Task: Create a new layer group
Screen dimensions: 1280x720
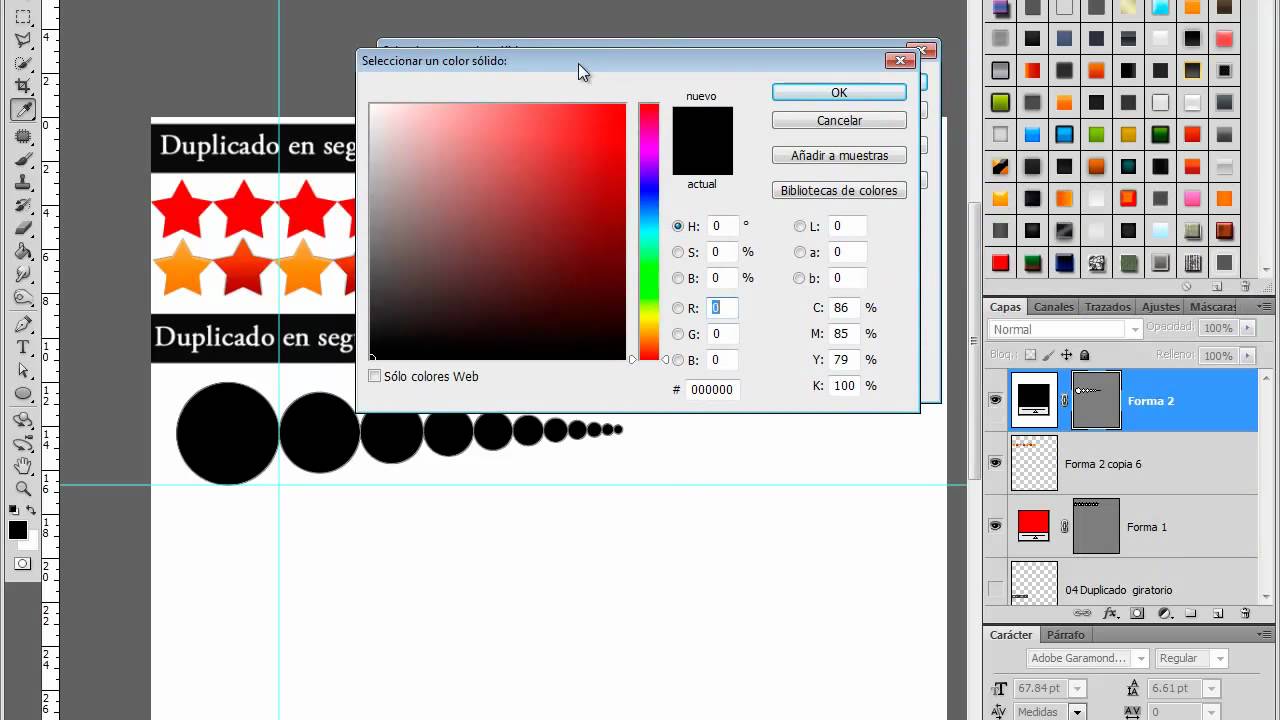Action: pyautogui.click(x=1191, y=613)
